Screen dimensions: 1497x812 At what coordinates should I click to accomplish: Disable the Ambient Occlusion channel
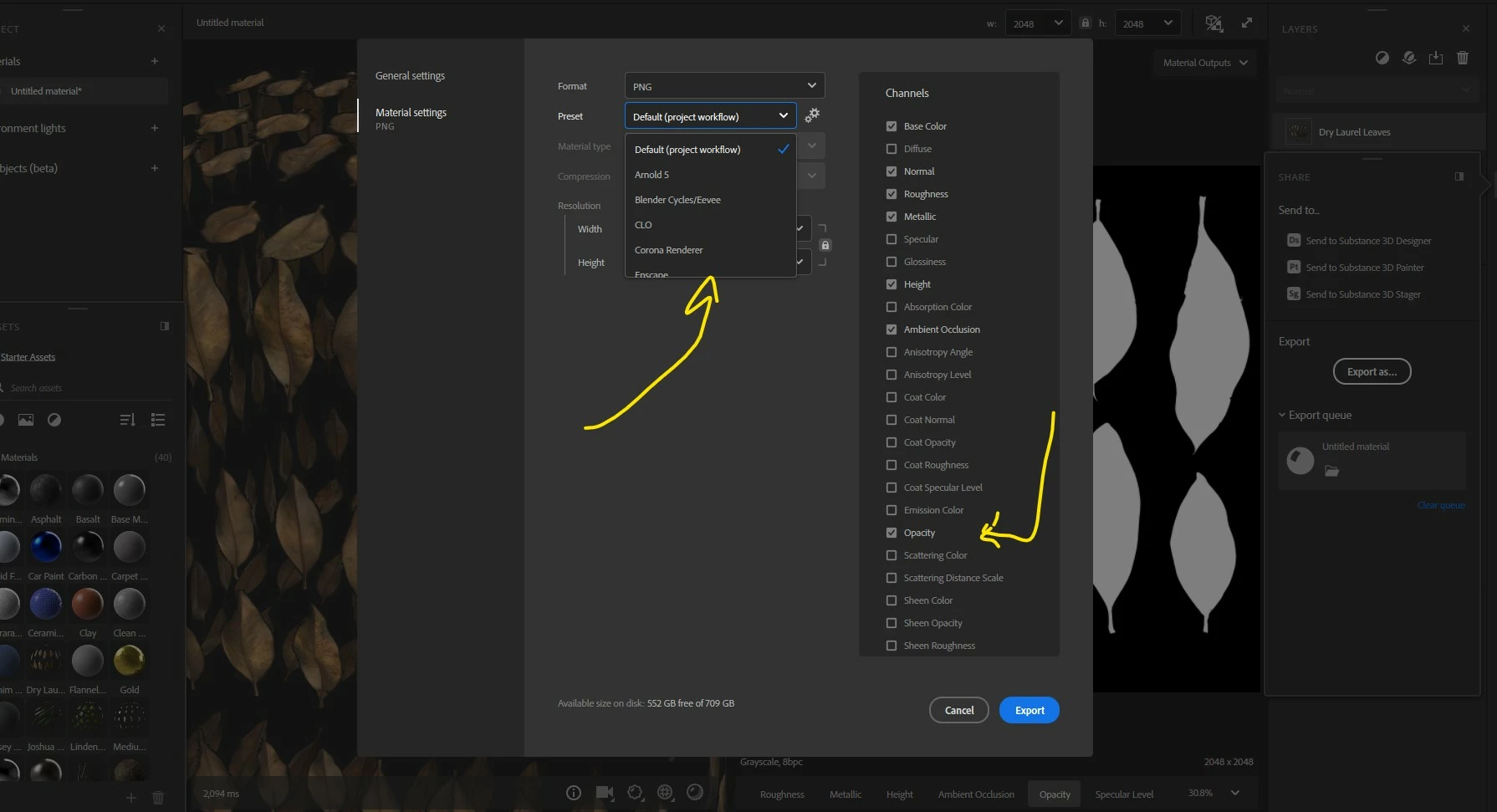tap(892, 329)
